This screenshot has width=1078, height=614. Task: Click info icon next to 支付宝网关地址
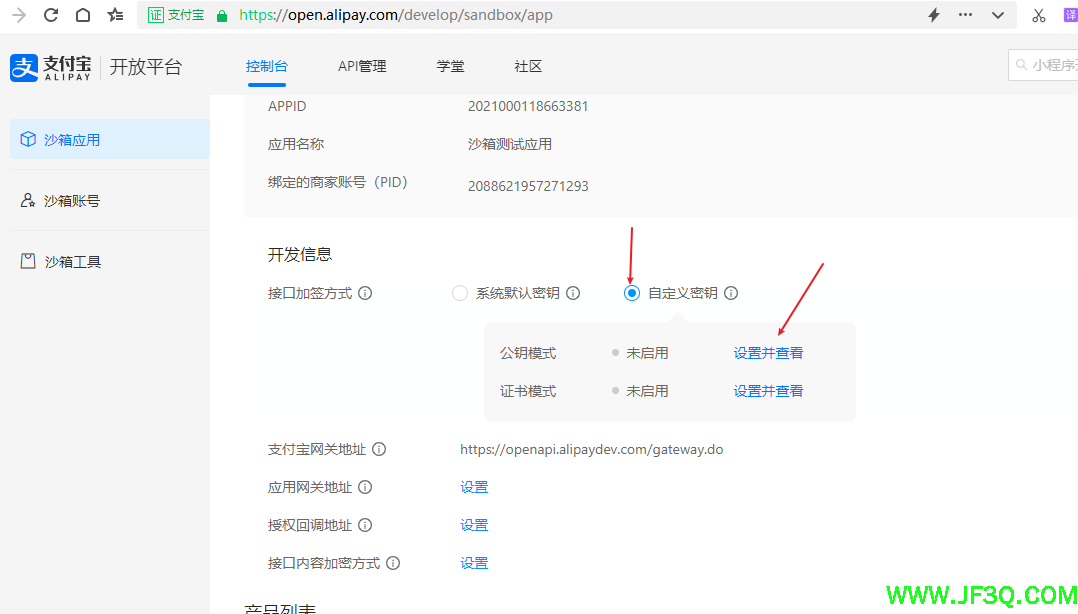click(379, 450)
